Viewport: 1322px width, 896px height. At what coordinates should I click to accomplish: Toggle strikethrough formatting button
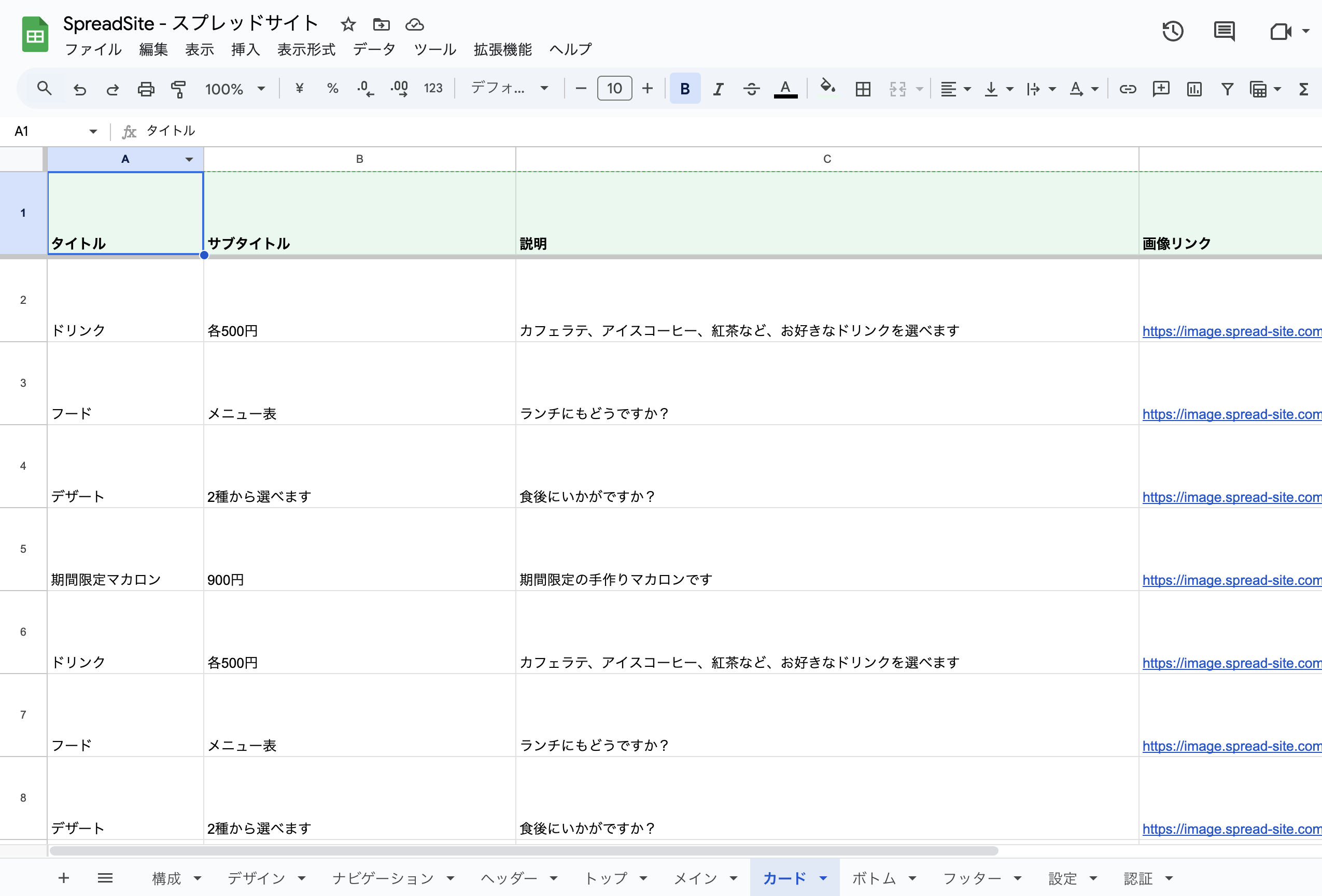coord(751,89)
